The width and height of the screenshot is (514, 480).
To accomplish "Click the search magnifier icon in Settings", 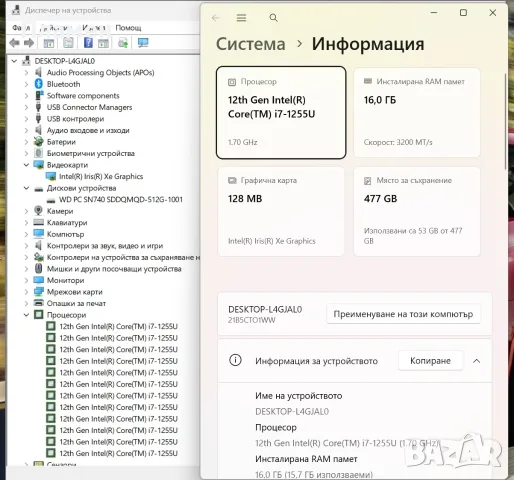I will (x=273, y=18).
